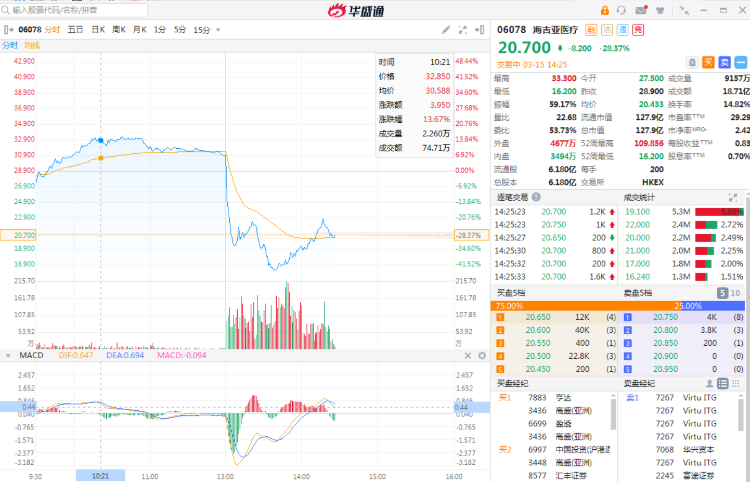750x482 pixels.
Task: Select the 5分 interval tab
Action: tap(180, 30)
